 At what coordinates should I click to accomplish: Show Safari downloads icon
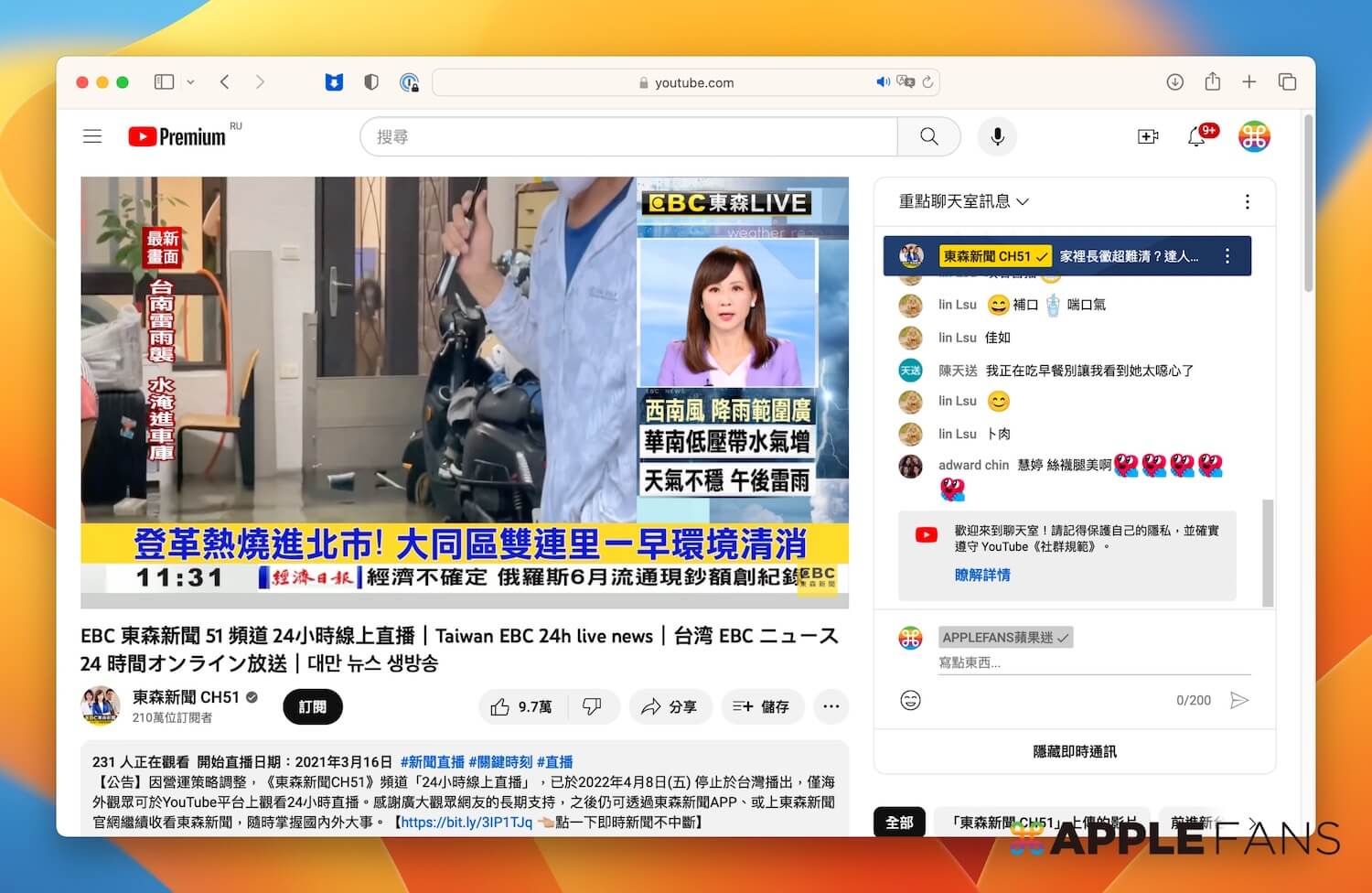click(1175, 82)
